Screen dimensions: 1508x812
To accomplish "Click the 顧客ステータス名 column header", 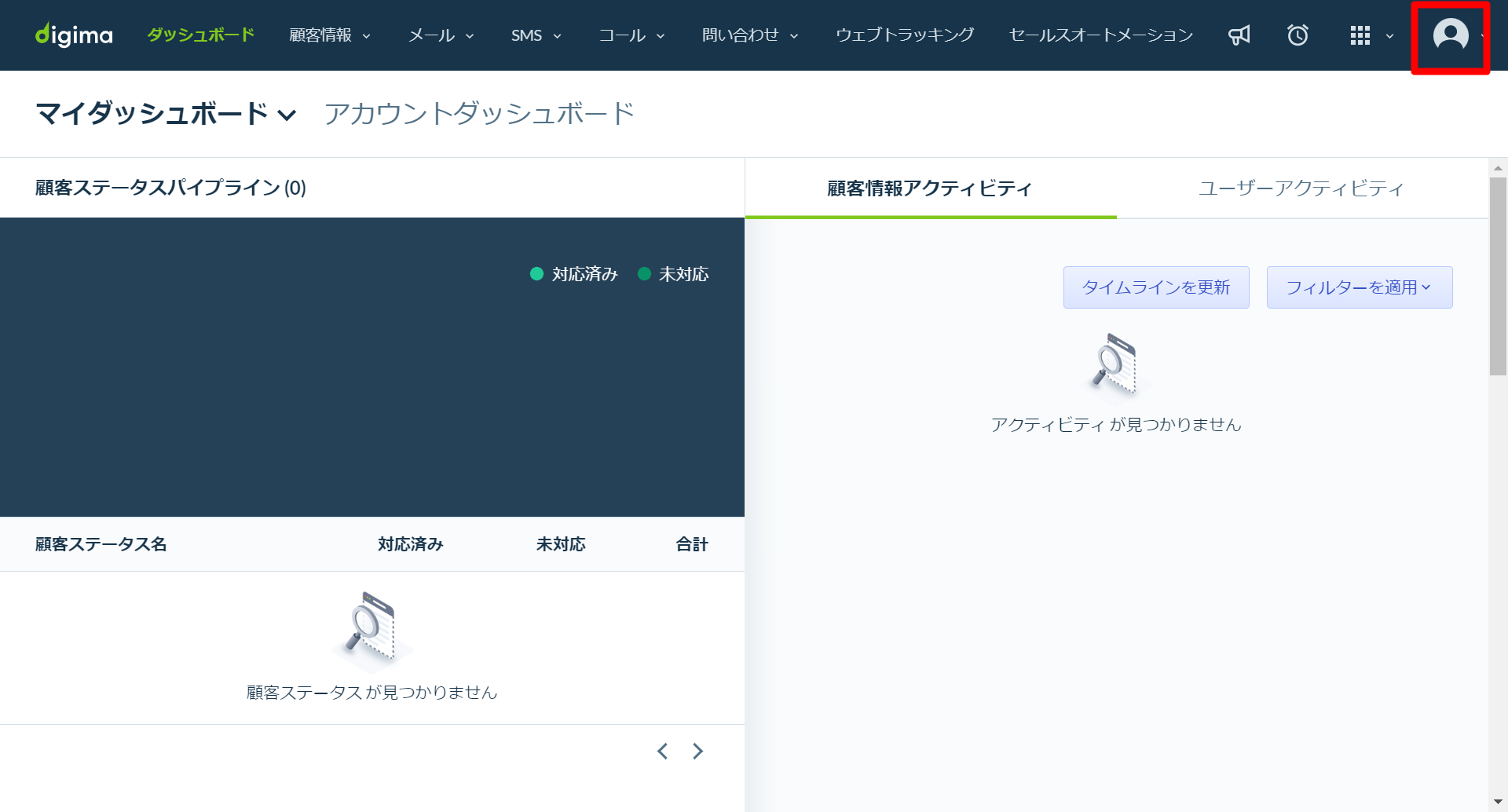I will [x=101, y=544].
